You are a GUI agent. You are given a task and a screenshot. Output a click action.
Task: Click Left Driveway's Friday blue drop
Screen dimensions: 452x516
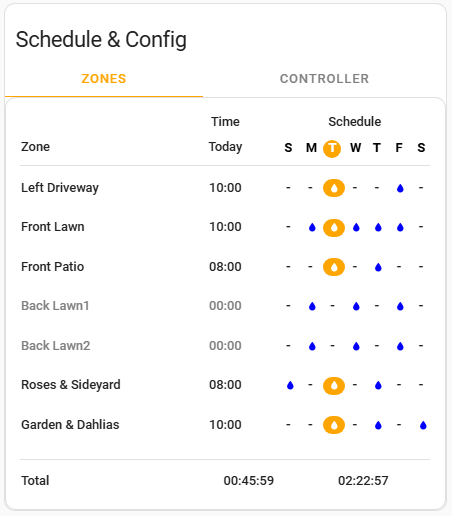pos(400,189)
